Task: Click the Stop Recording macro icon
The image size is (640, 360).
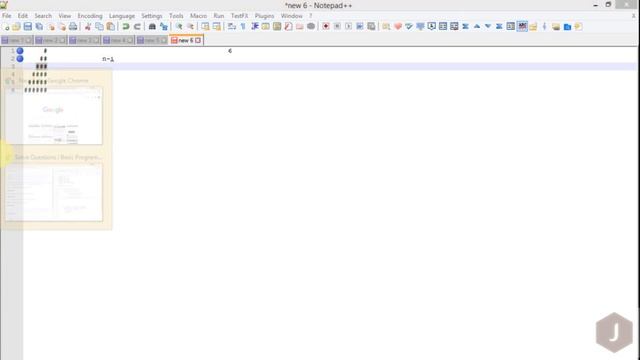Action: 337,27
